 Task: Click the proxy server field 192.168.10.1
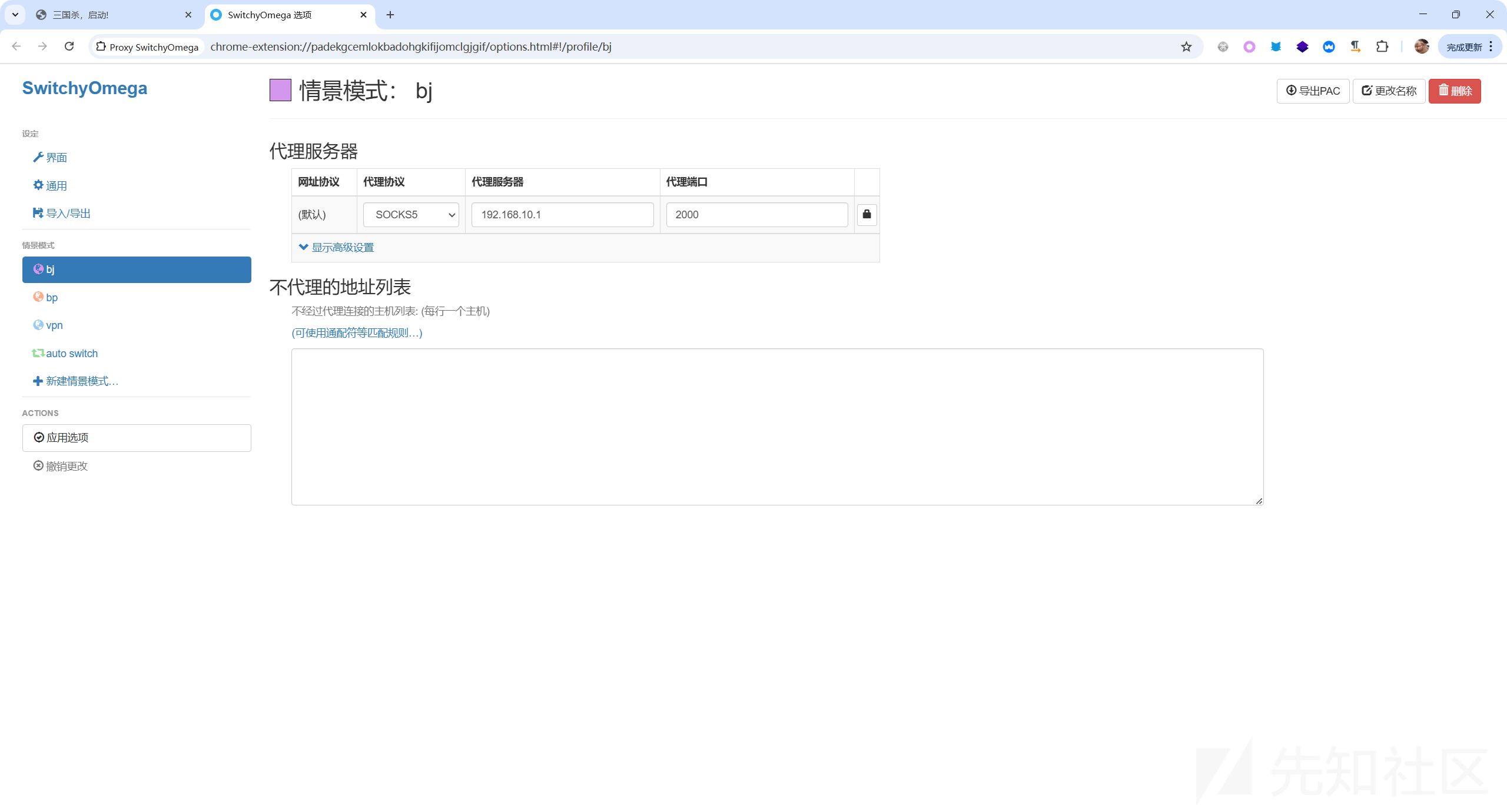[x=562, y=215]
